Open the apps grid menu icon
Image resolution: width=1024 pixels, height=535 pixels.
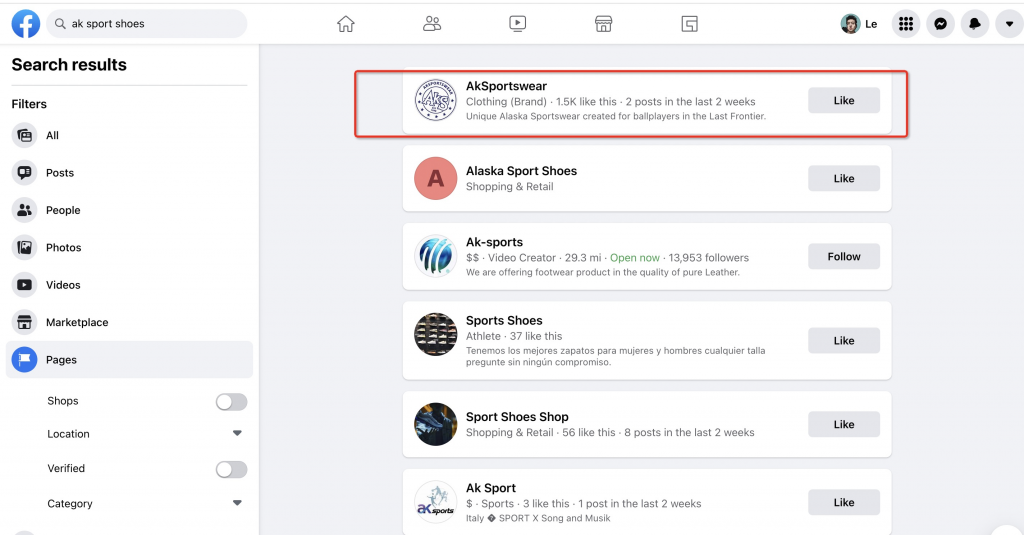tap(906, 24)
